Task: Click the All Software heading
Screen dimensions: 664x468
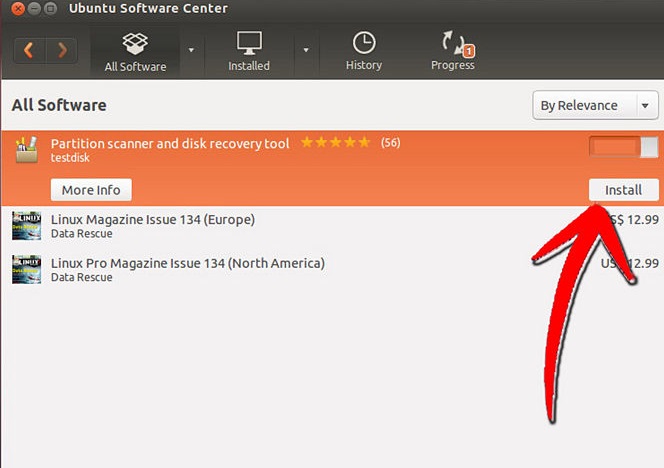Action: click(59, 105)
